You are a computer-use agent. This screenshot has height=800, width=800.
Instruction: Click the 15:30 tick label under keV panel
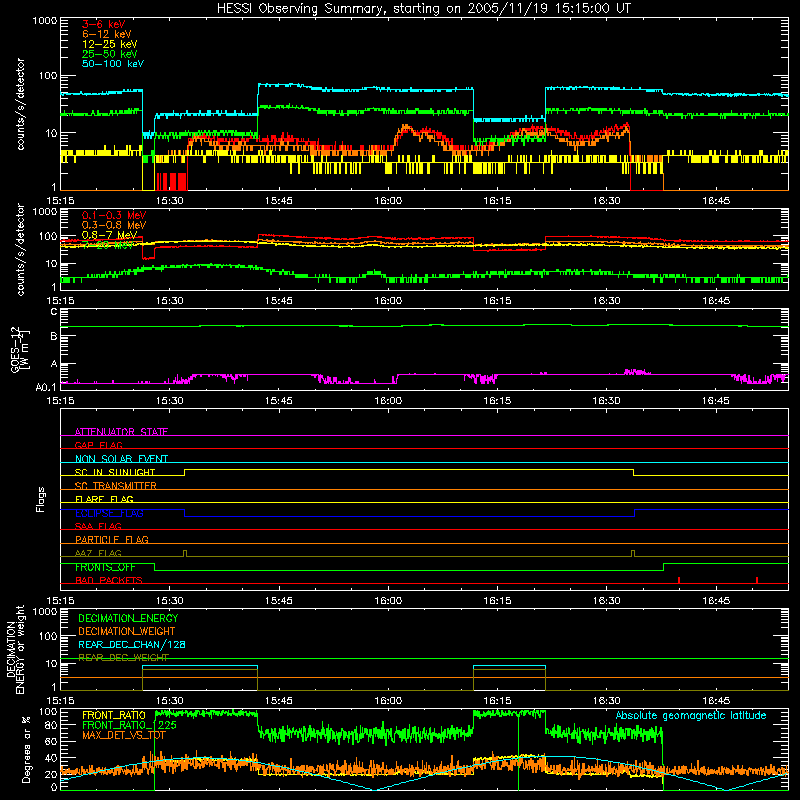pyautogui.click(x=169, y=201)
